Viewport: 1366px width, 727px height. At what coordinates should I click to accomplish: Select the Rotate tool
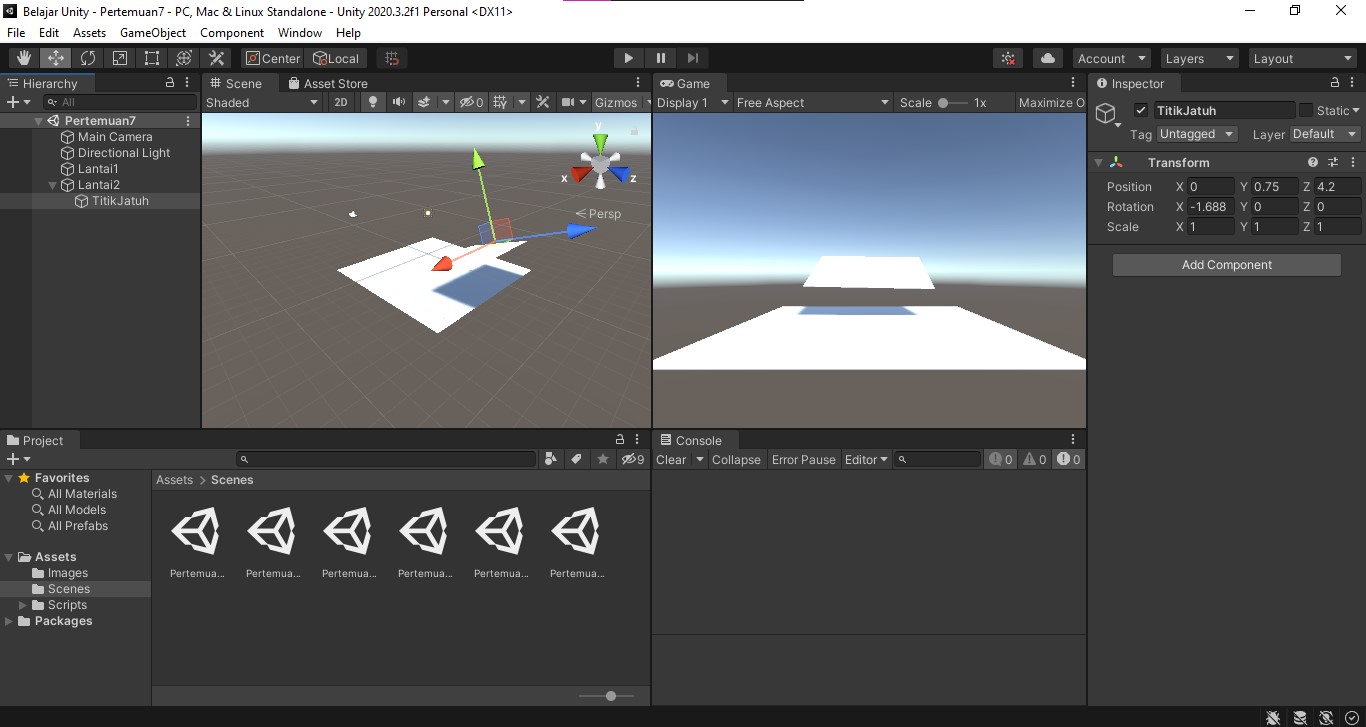(x=88, y=57)
